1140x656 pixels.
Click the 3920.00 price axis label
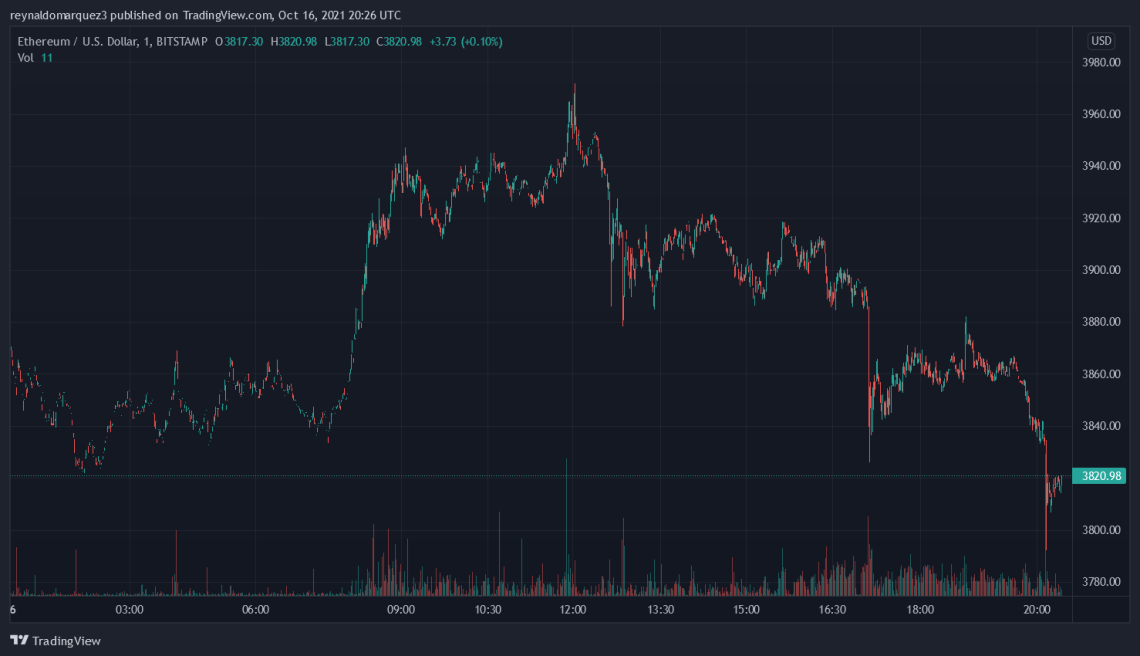click(x=1101, y=218)
